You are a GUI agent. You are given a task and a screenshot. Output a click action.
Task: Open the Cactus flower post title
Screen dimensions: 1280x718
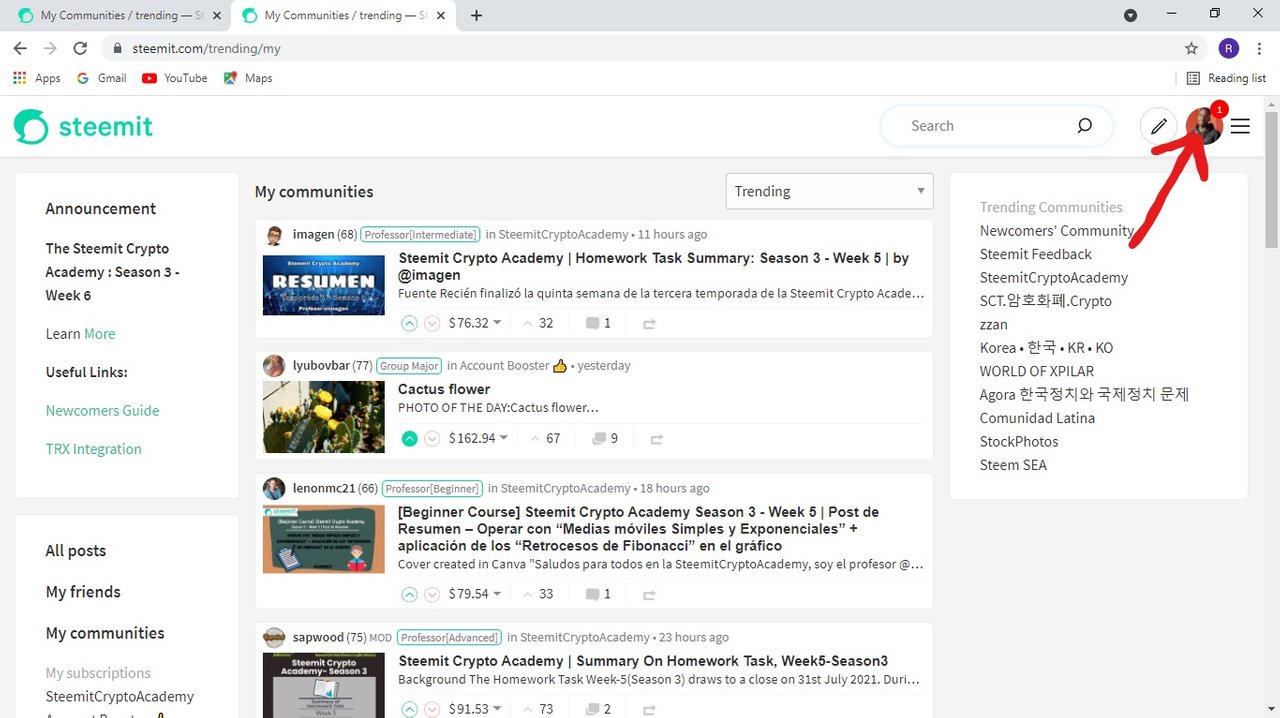point(444,389)
